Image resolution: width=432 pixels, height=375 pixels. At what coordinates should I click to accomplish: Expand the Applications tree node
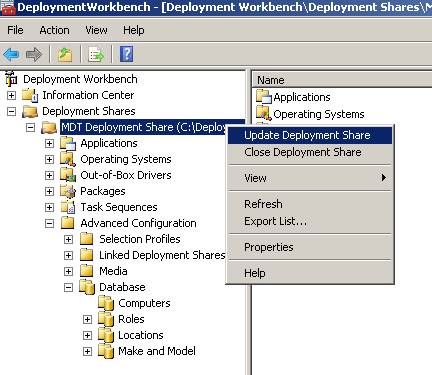(x=49, y=143)
